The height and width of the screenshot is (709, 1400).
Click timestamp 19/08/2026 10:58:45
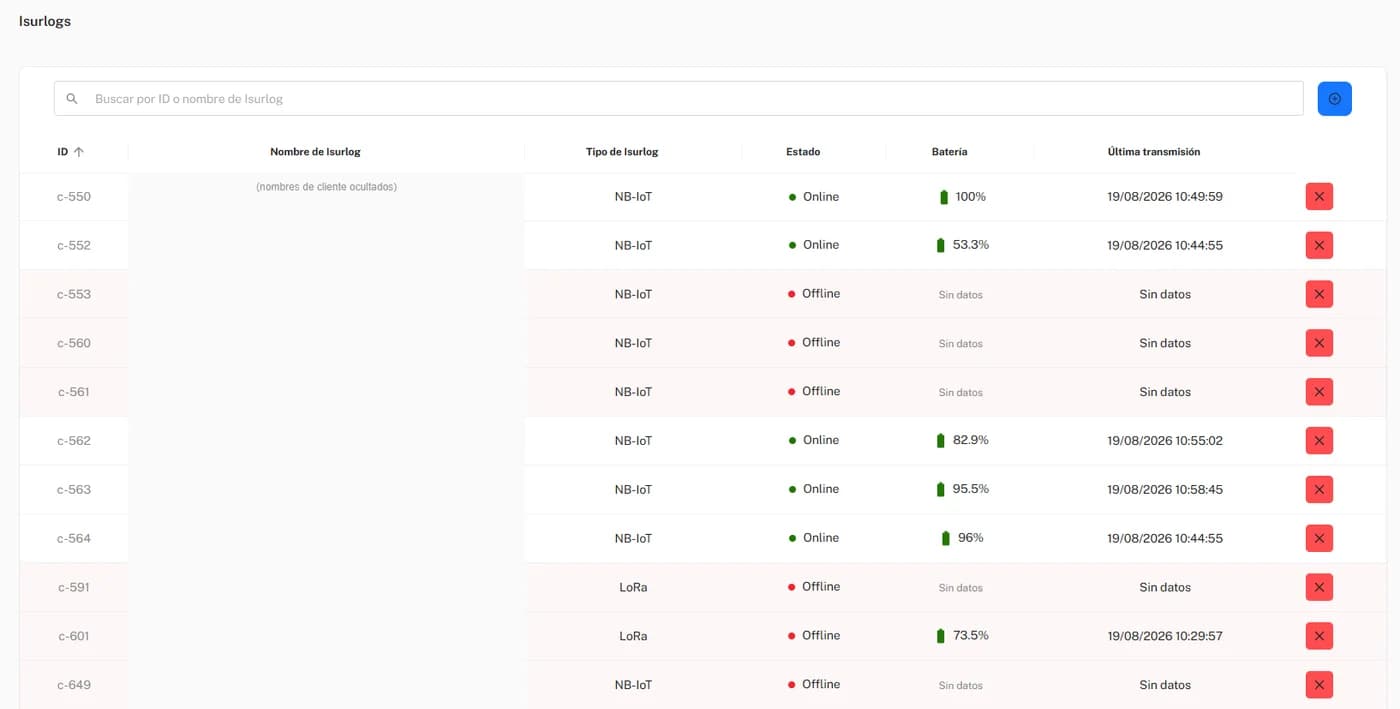click(1165, 490)
